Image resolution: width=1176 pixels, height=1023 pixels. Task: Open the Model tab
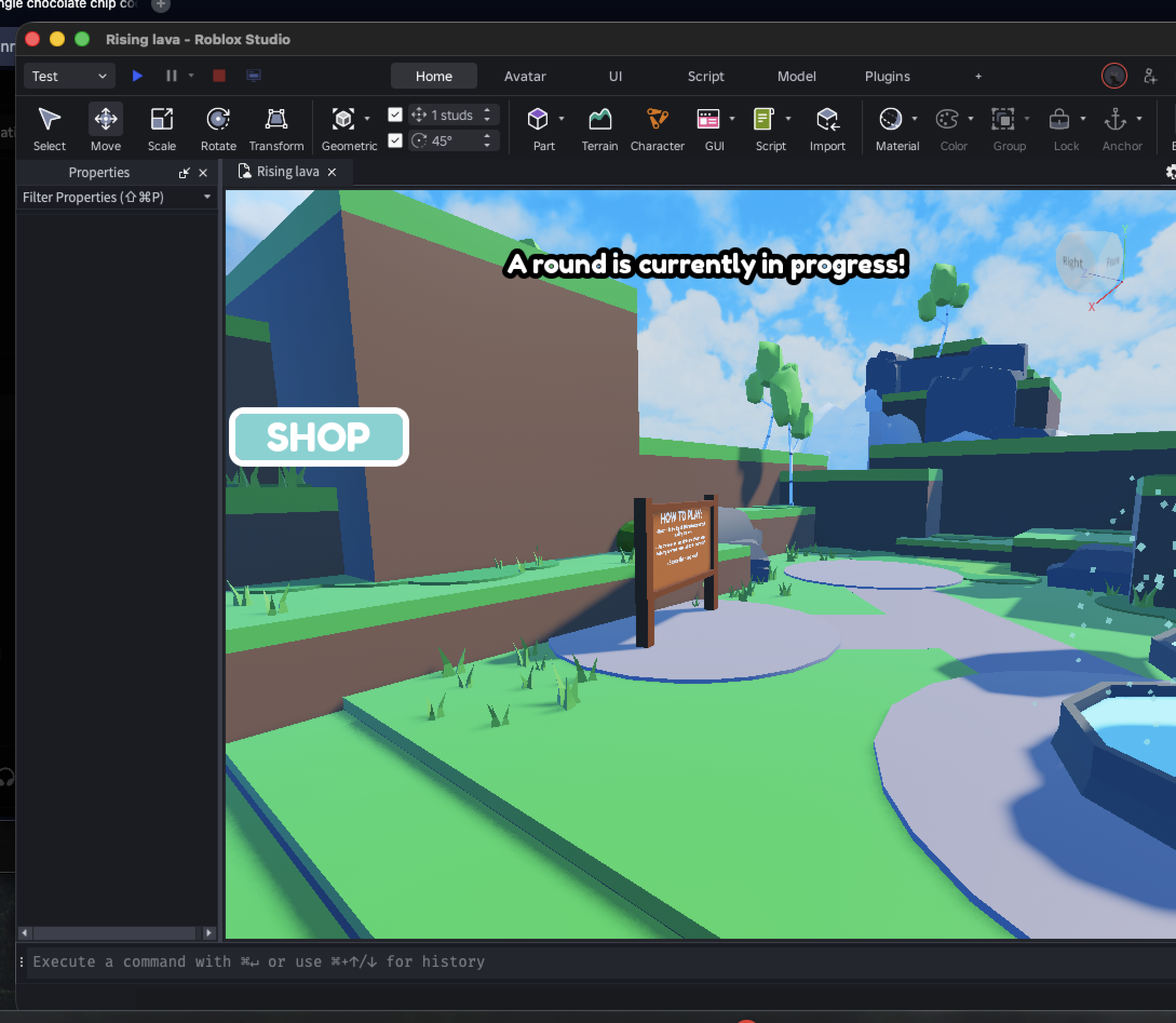tap(796, 76)
